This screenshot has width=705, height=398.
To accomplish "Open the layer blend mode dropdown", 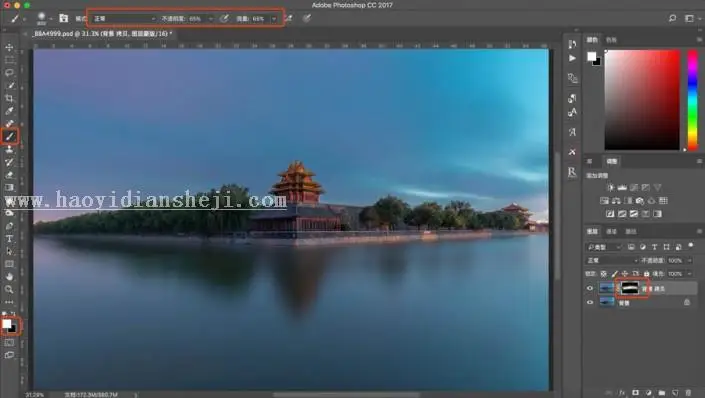I will [x=612, y=260].
